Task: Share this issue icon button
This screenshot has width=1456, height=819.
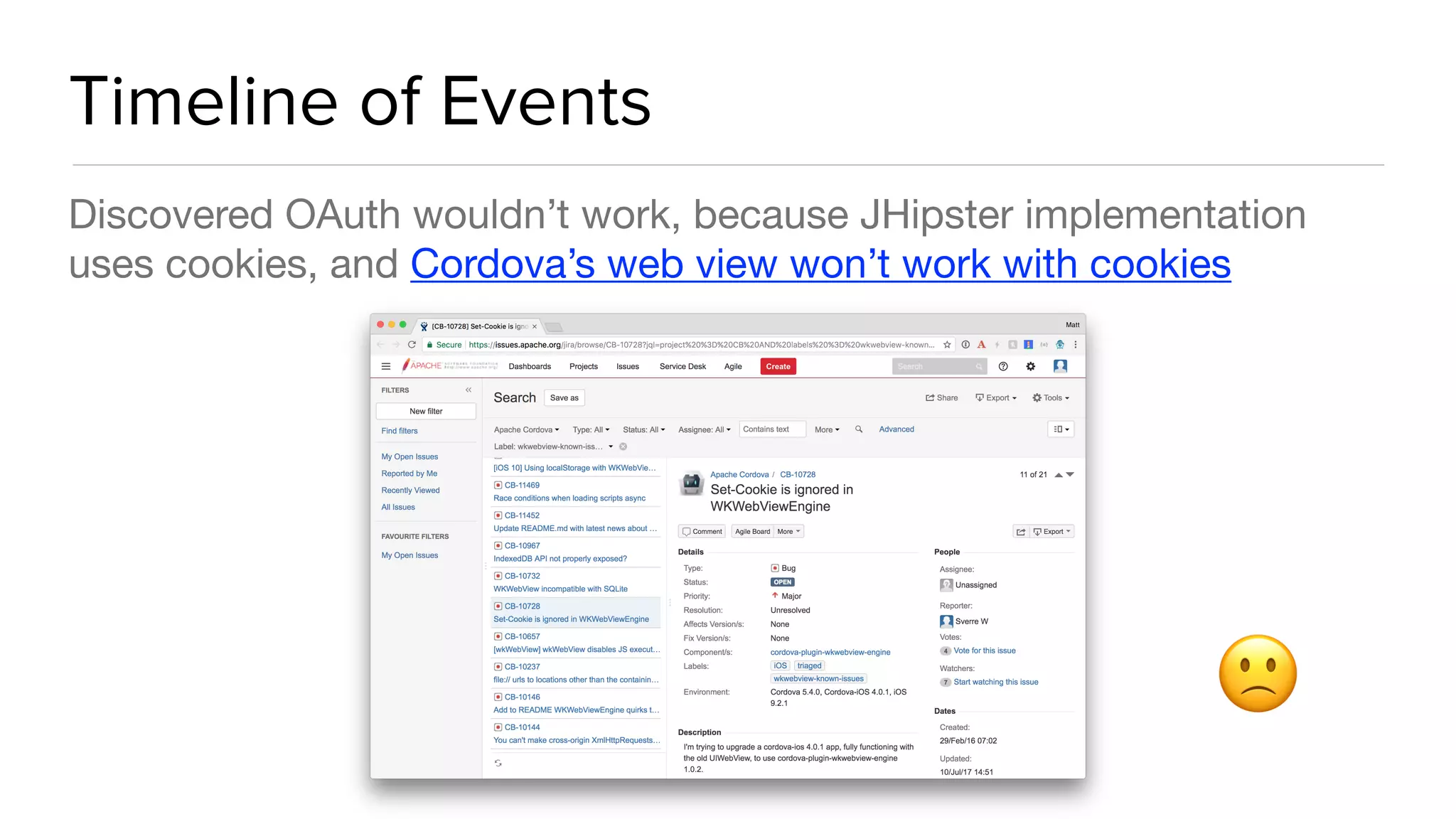Action: pyautogui.click(x=1021, y=532)
